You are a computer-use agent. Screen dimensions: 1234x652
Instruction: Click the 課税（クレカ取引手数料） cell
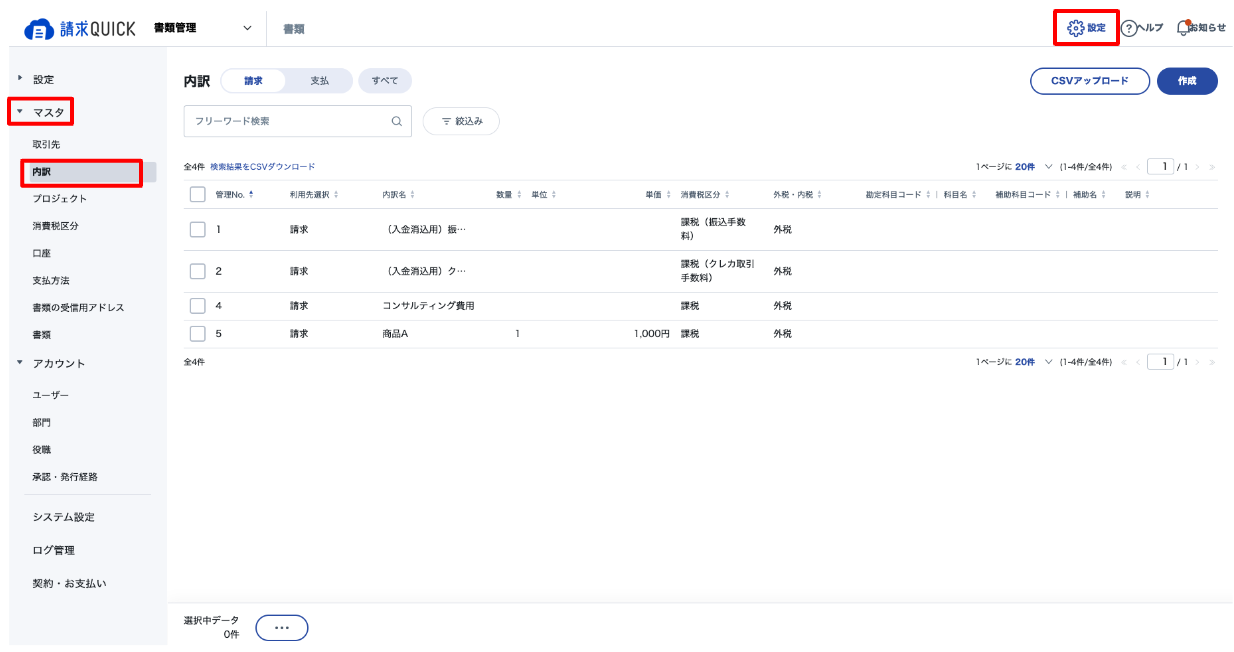718,271
